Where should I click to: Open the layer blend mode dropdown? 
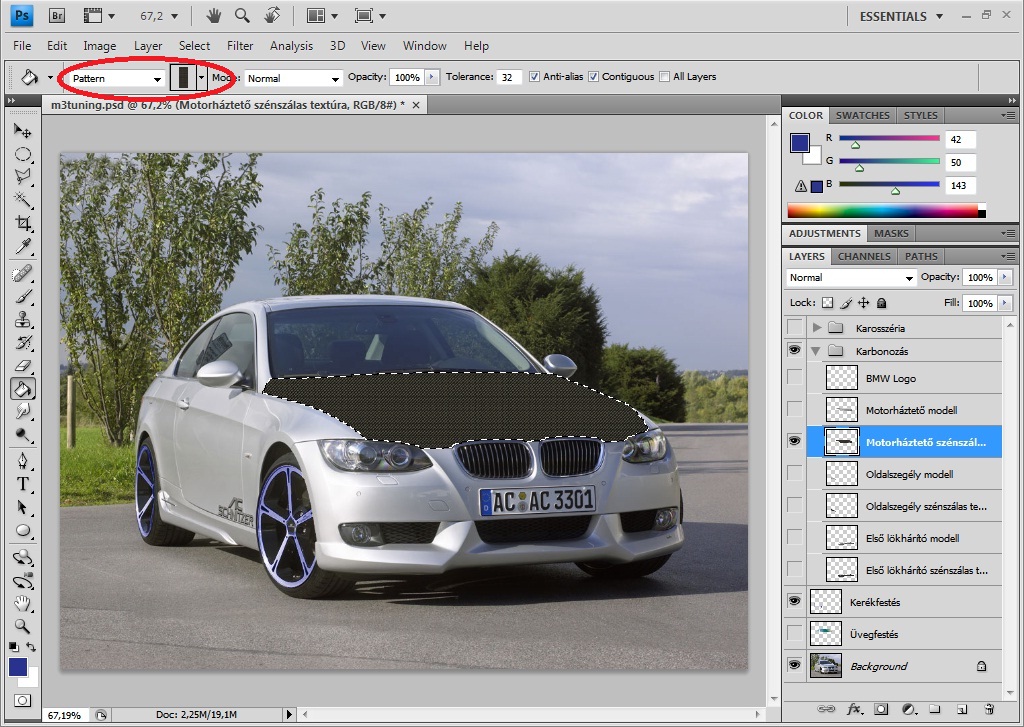(x=851, y=278)
